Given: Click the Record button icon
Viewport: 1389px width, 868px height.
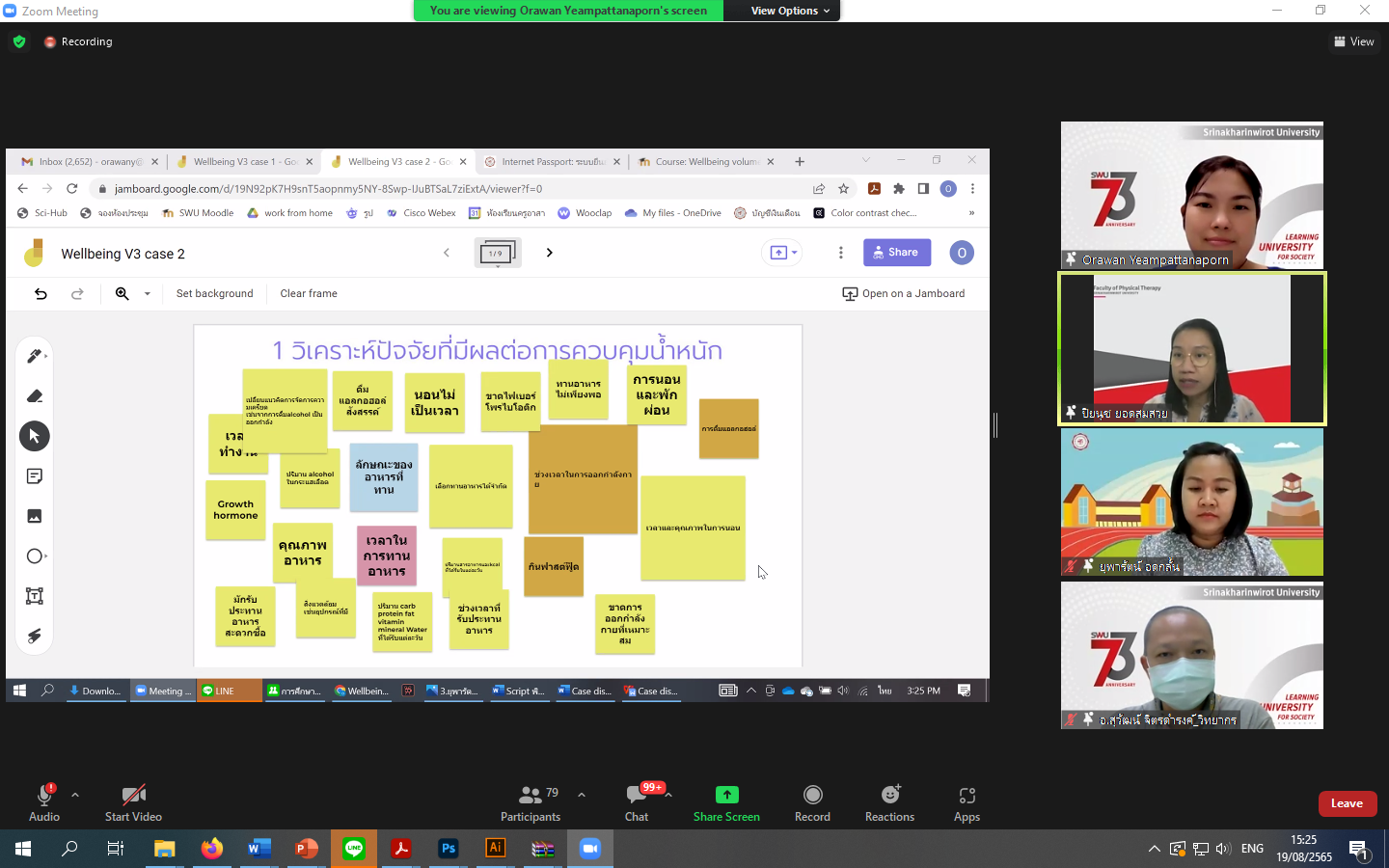Looking at the screenshot, I should pos(812,795).
